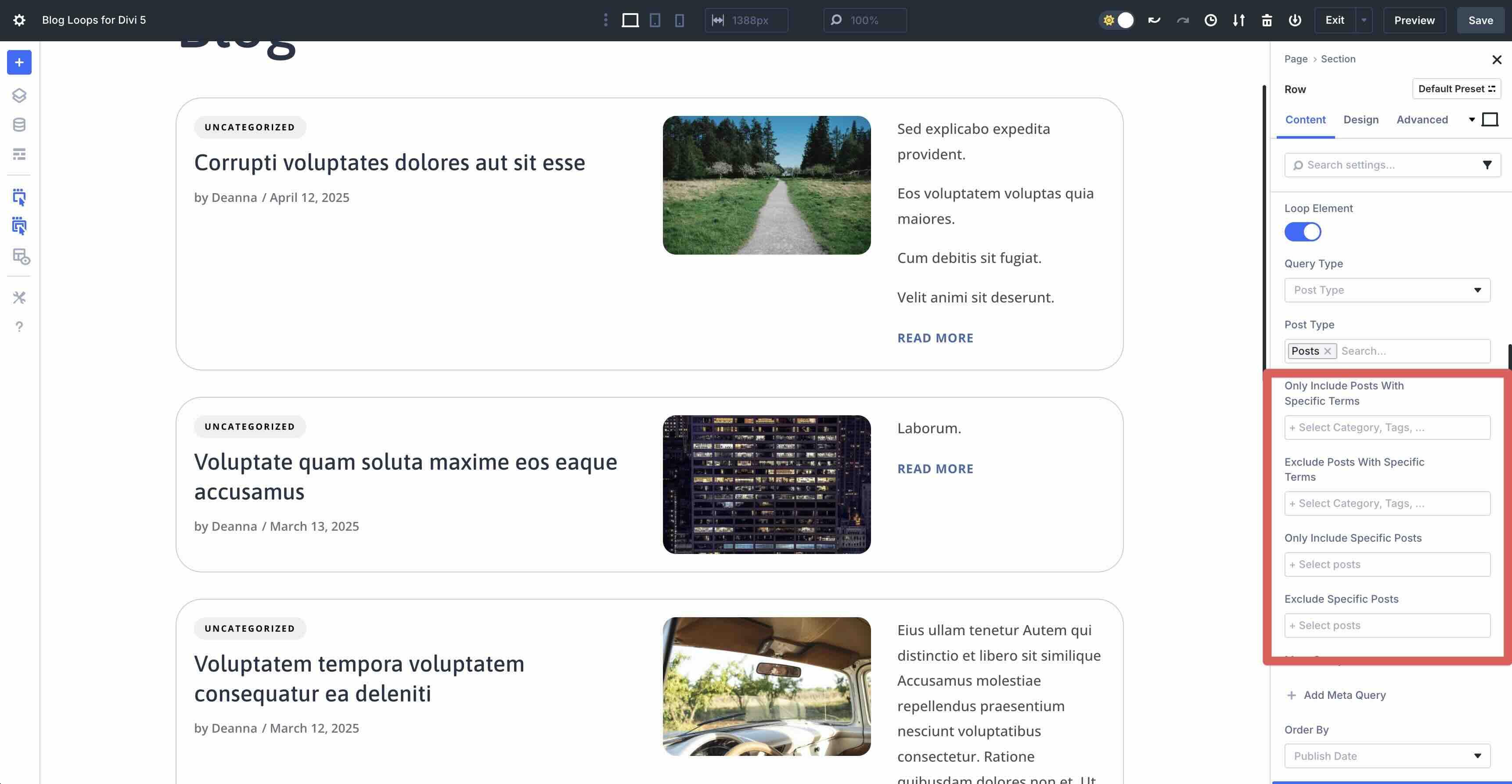Open the Divi tools wrench icon
Image resolution: width=1512 pixels, height=784 pixels.
point(19,298)
